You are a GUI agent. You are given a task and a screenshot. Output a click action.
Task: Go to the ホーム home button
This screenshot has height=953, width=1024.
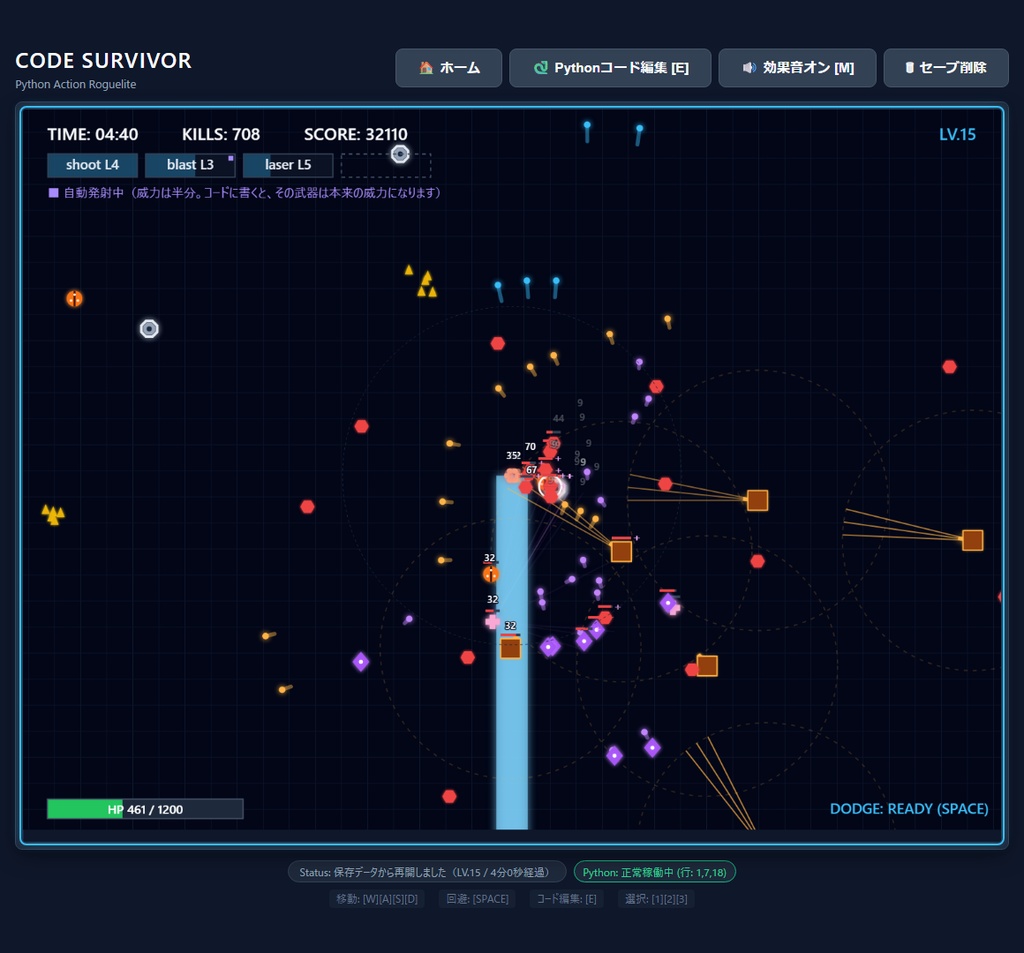(x=449, y=67)
